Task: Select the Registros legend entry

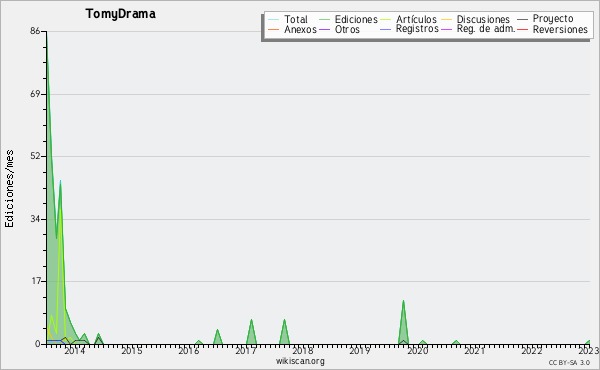Action: click(x=417, y=29)
